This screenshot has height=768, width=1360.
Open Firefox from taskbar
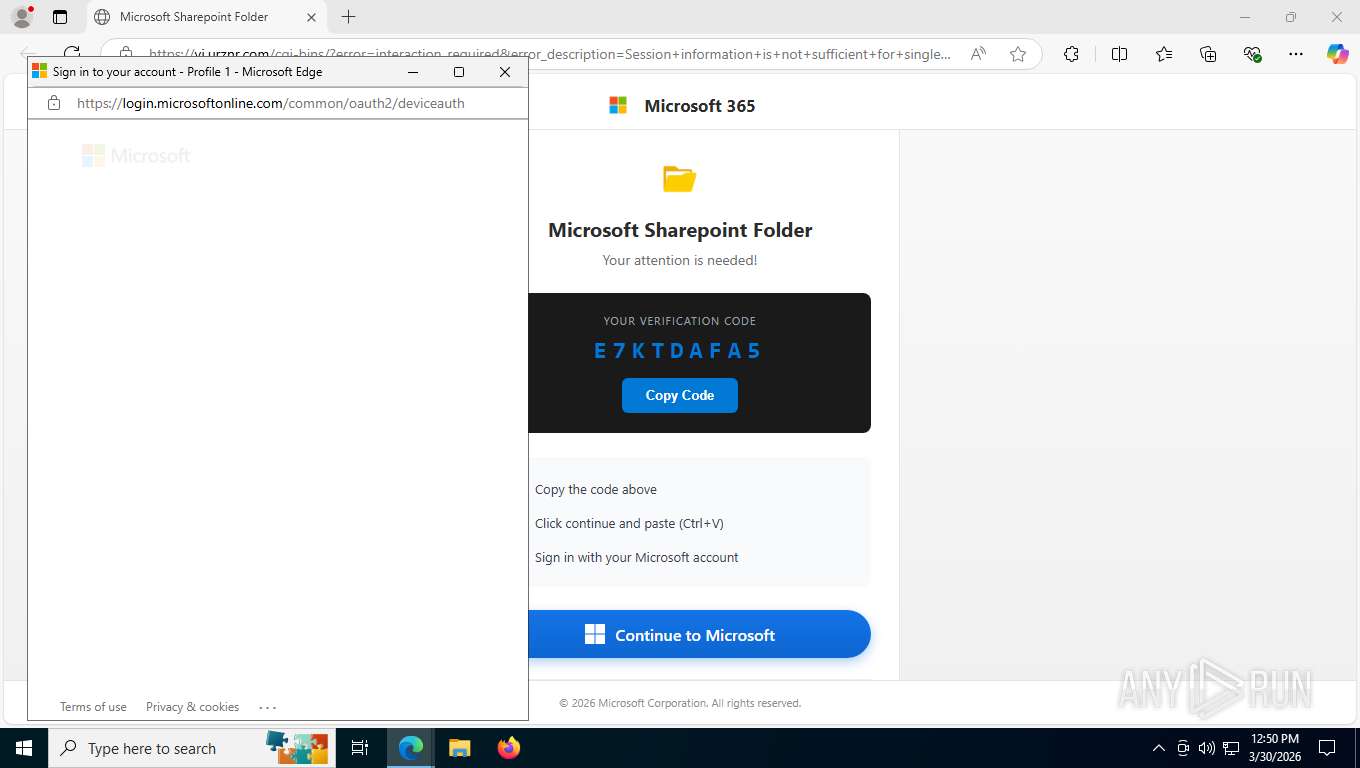coord(509,748)
